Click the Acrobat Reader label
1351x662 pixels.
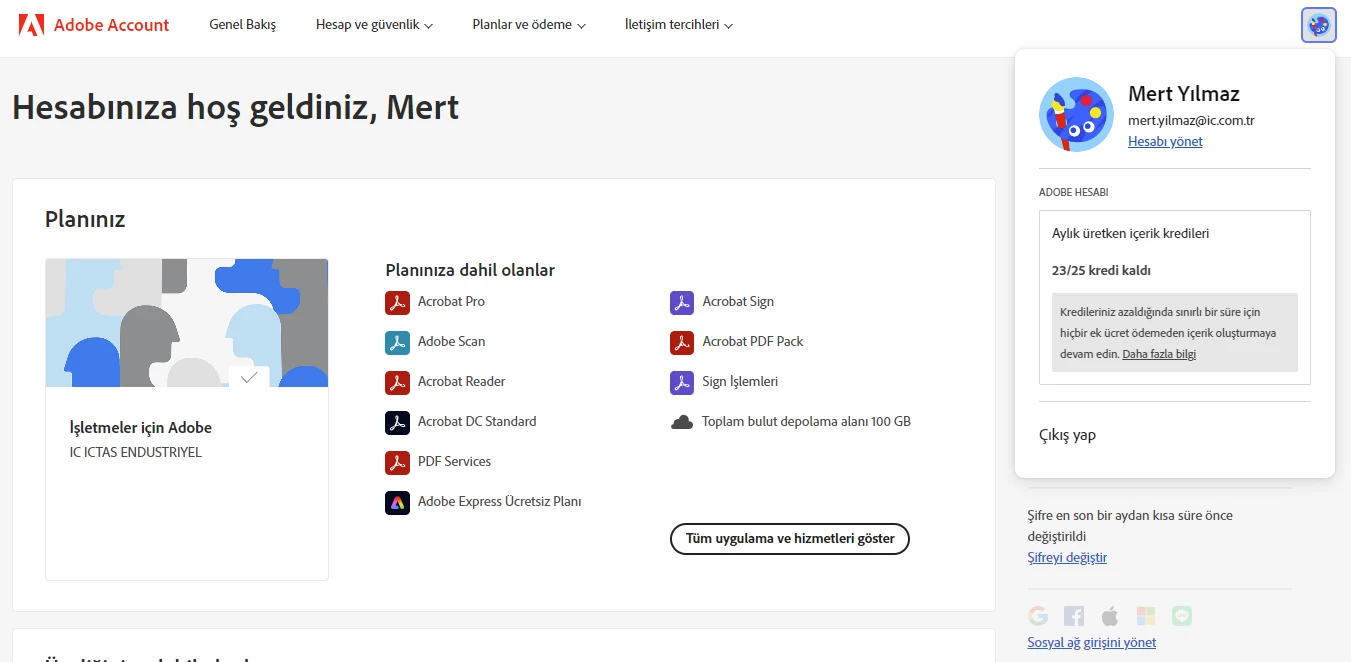tap(461, 382)
